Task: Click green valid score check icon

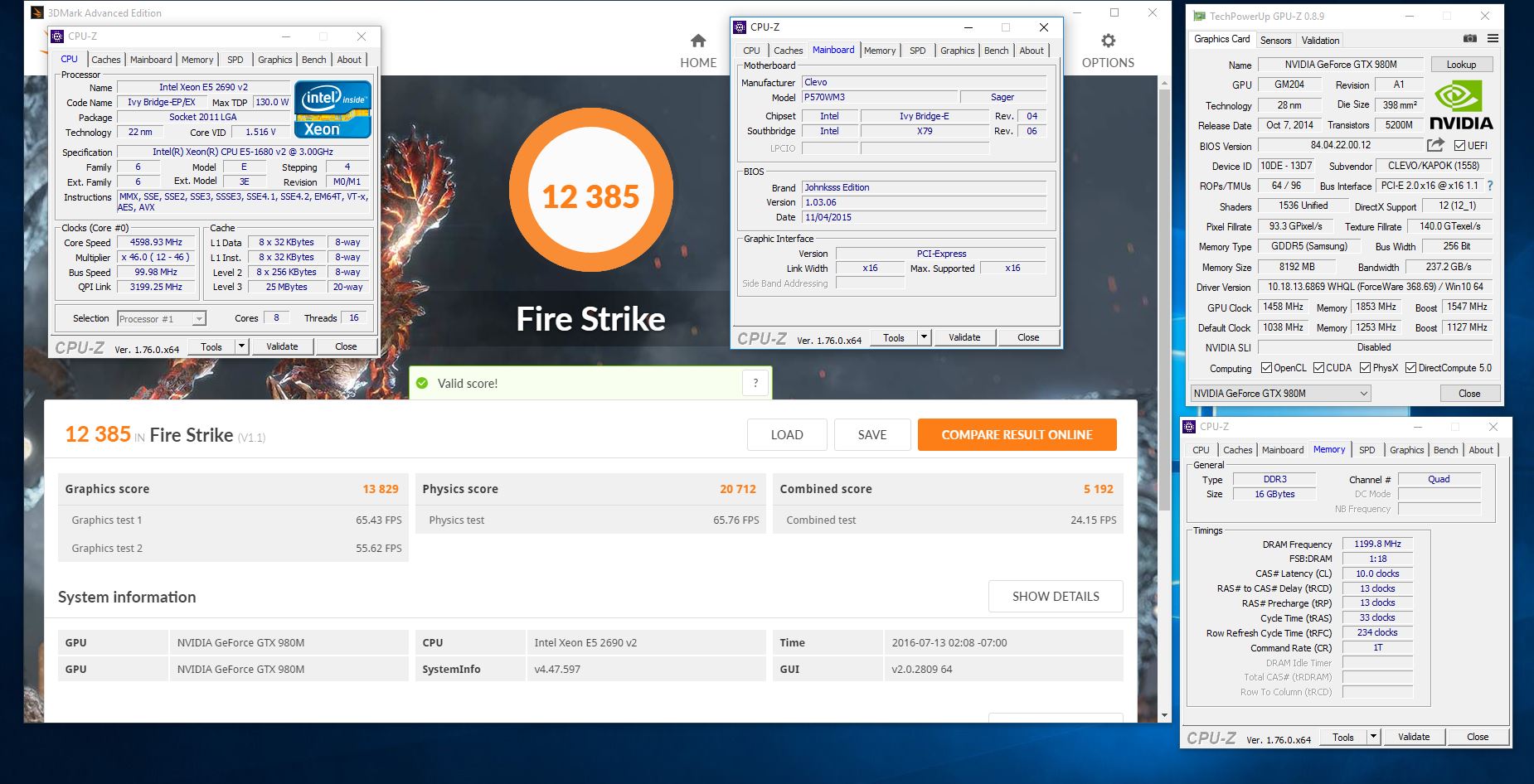Action: (x=422, y=383)
